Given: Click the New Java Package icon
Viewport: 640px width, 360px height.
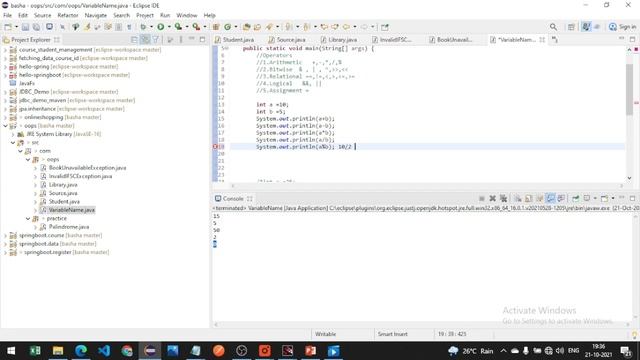Looking at the screenshot, I should (216, 27).
